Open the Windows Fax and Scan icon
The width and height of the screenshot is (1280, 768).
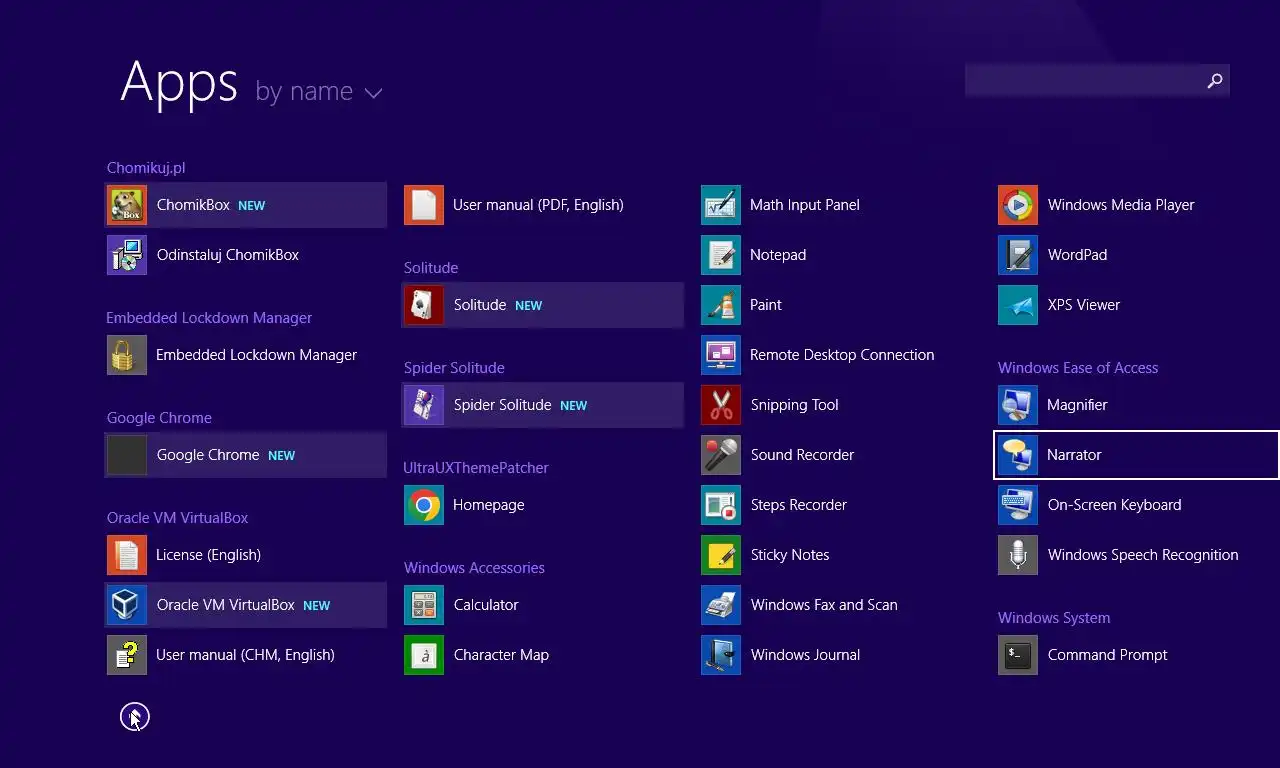[721, 605]
